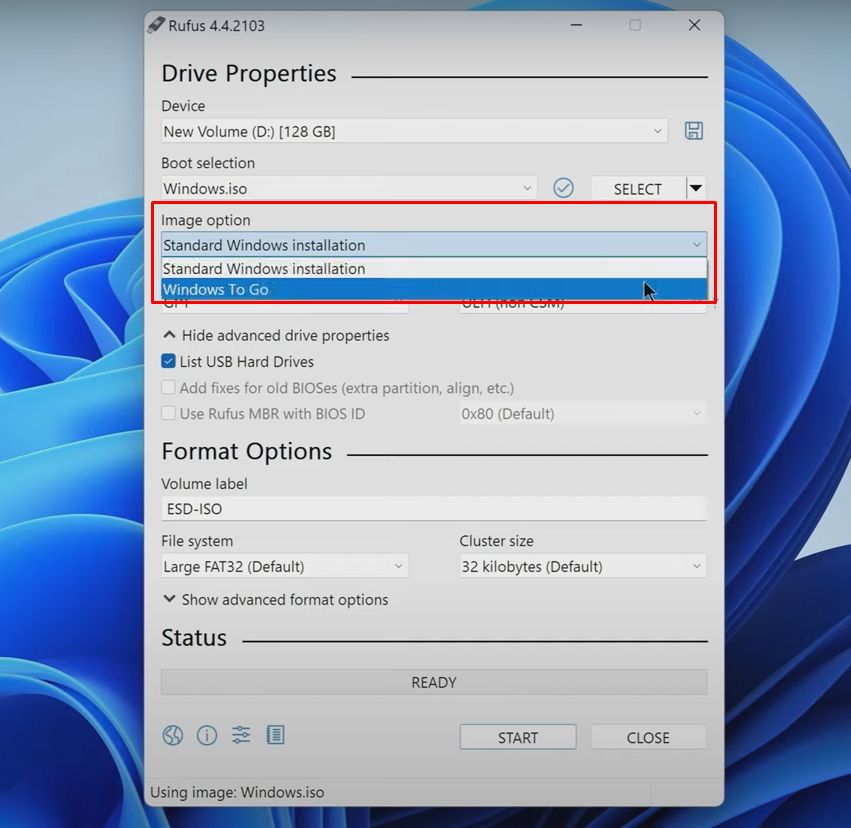Show the Rufus log panel icon
Image resolution: width=851 pixels, height=828 pixels.
[x=274, y=735]
